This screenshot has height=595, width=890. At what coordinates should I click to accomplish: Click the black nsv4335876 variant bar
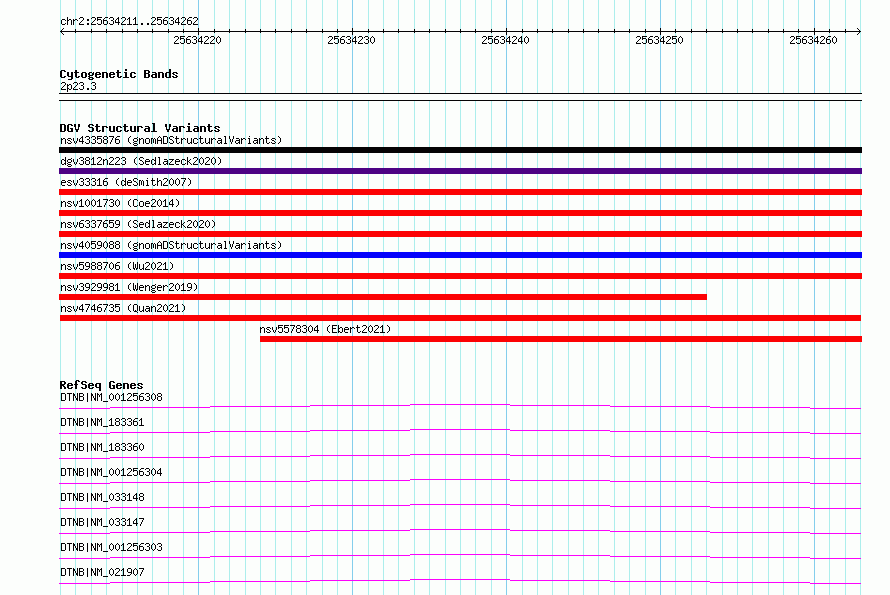click(460, 150)
